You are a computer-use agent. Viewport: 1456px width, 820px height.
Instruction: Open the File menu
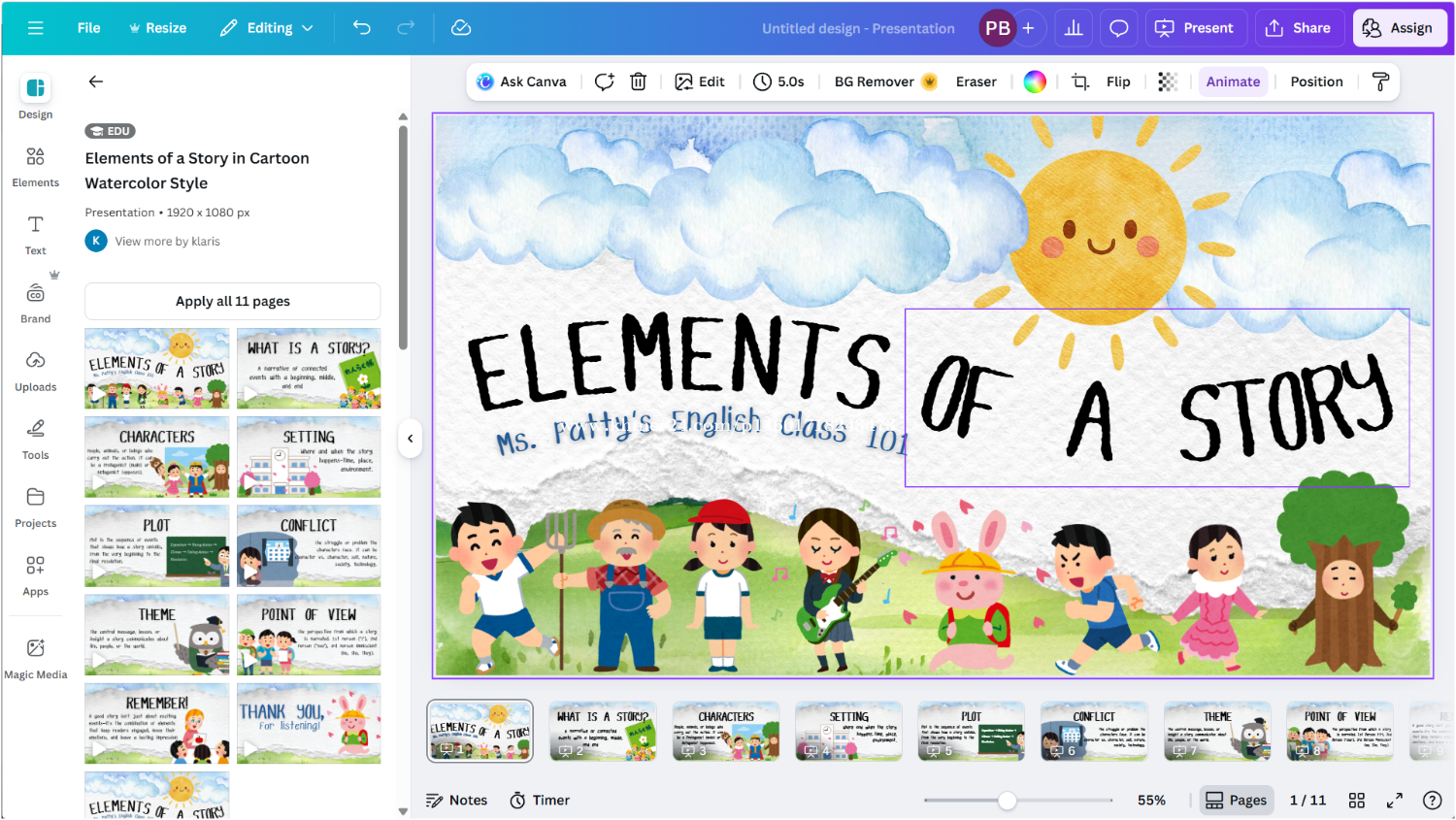pyautogui.click(x=88, y=28)
